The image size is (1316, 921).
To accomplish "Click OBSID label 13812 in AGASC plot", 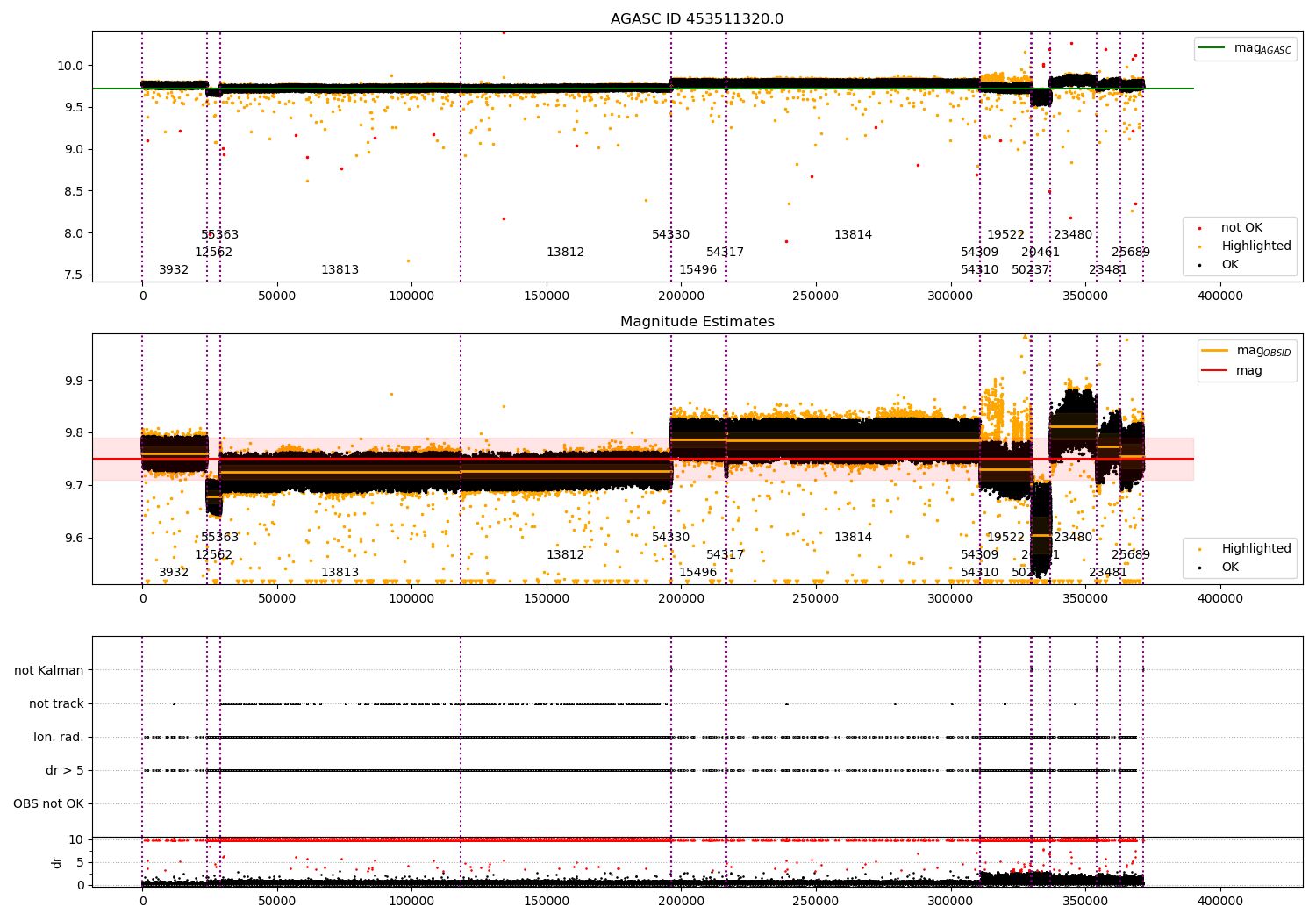I will point(566,253).
